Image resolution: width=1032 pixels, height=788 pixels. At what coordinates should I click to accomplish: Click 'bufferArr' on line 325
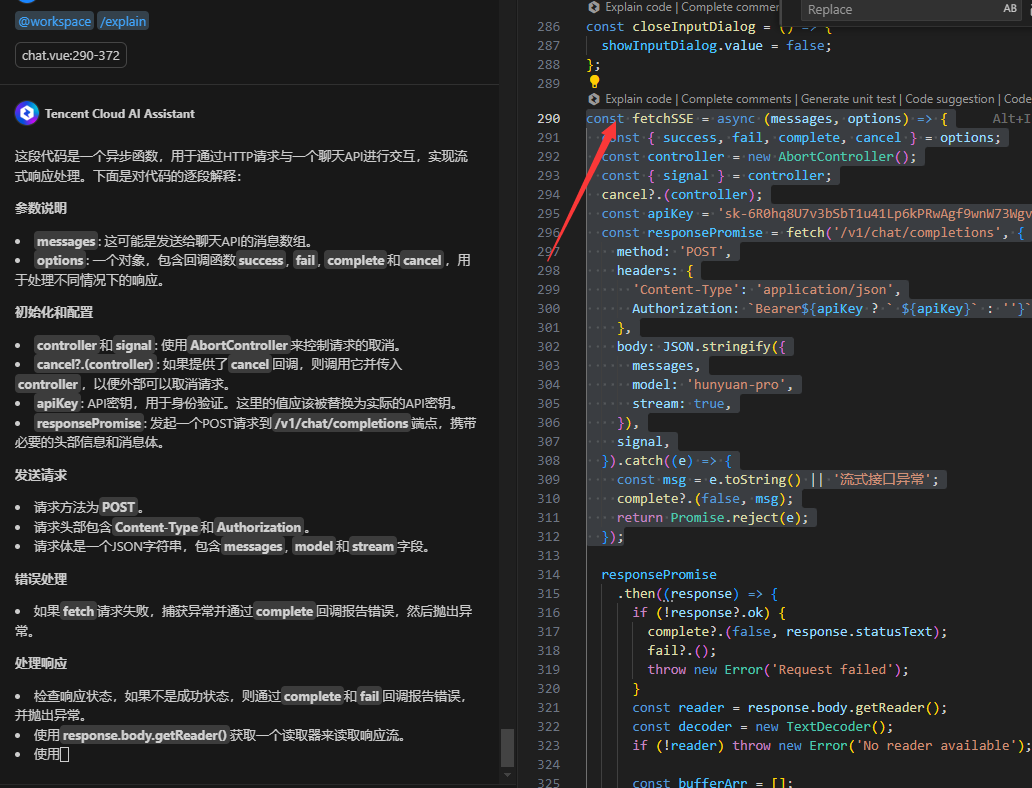point(712,782)
